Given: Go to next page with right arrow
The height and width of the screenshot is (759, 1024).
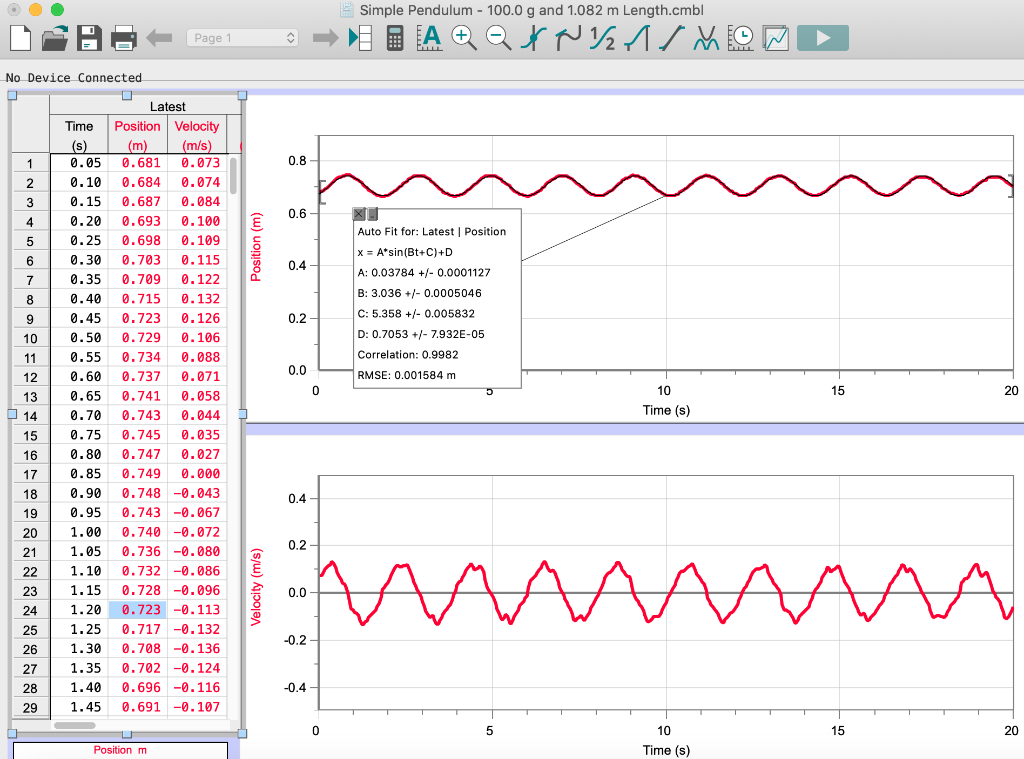Looking at the screenshot, I should 325,38.
